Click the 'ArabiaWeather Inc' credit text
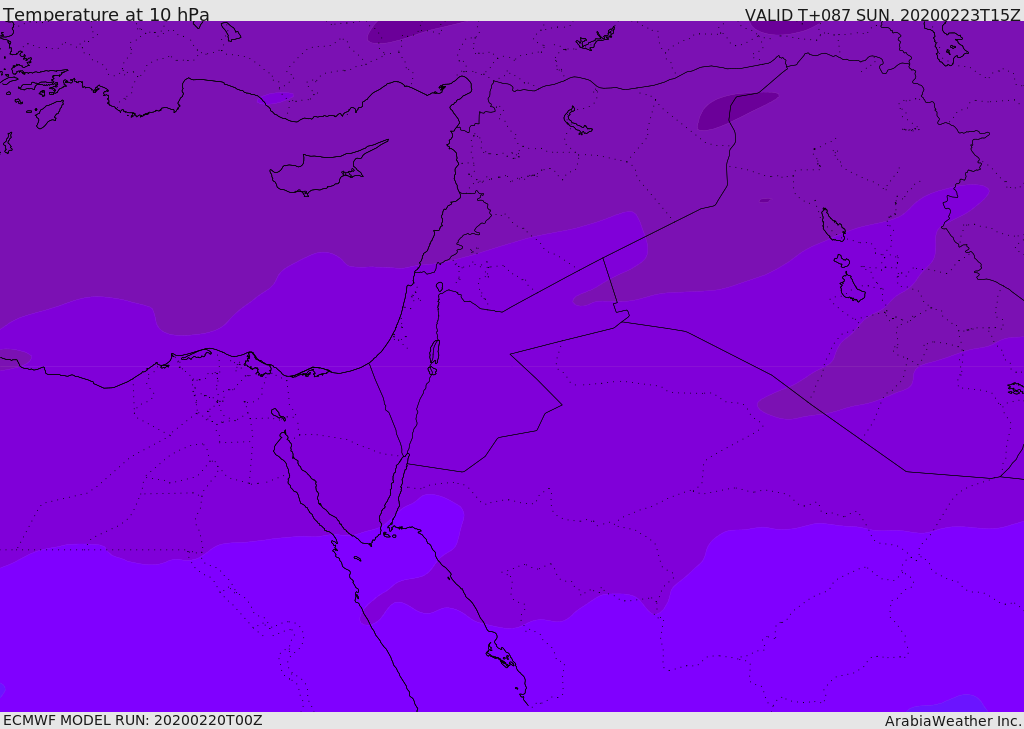The height and width of the screenshot is (729, 1024). (952, 721)
